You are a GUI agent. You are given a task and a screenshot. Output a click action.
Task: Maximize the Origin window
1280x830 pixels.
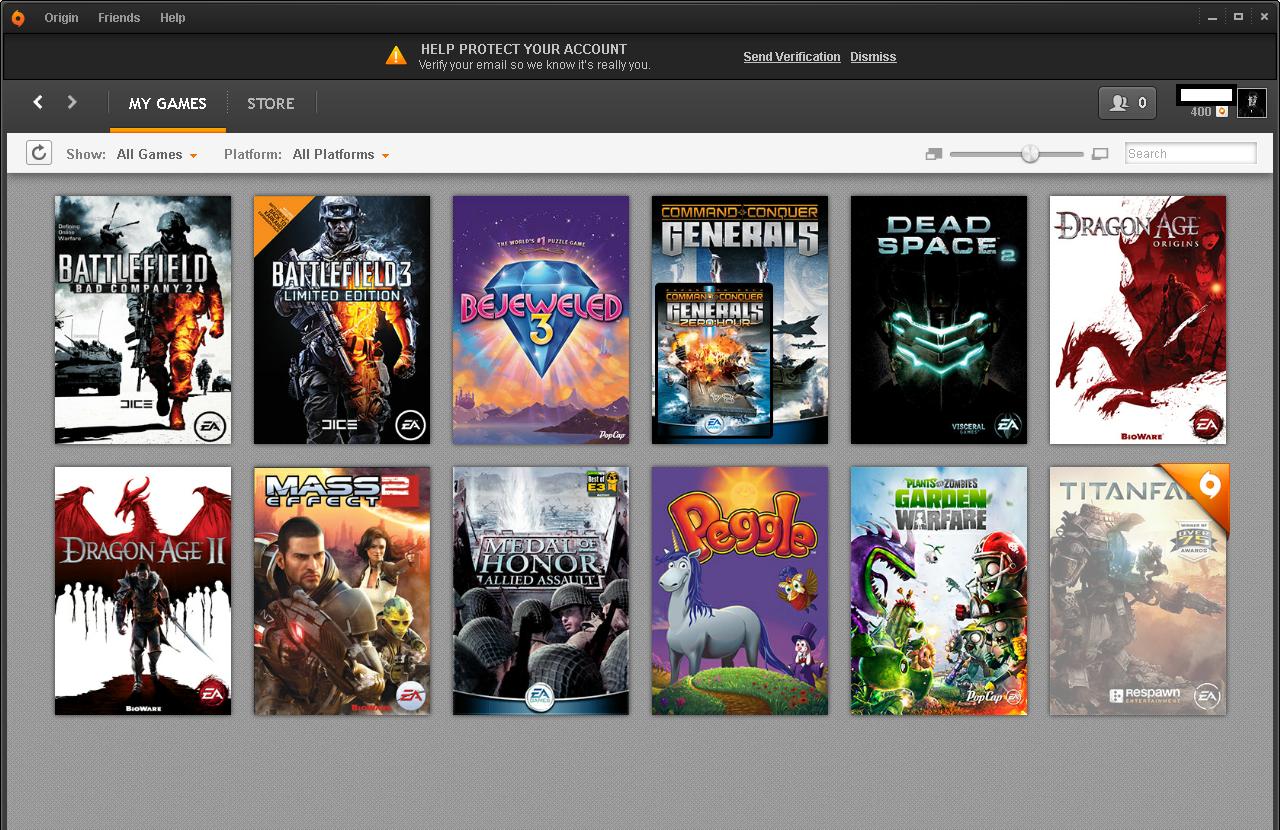click(x=1238, y=17)
